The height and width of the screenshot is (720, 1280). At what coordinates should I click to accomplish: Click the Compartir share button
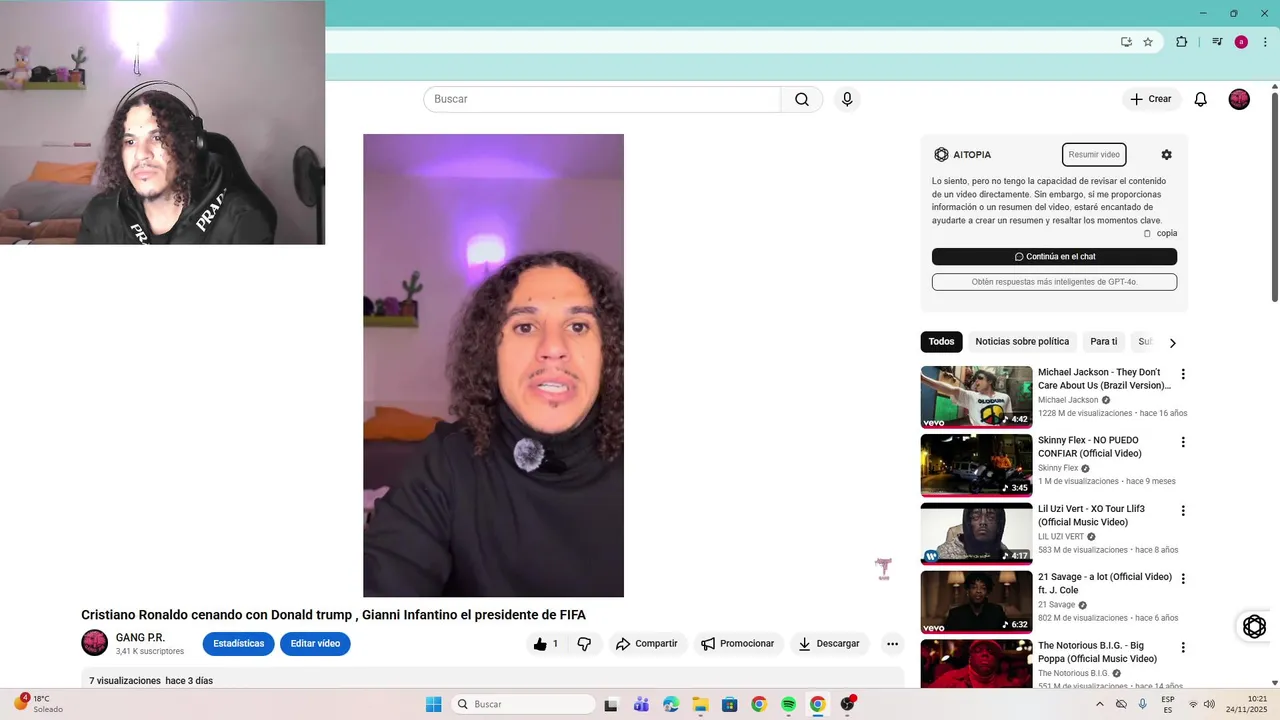pyautogui.click(x=646, y=644)
